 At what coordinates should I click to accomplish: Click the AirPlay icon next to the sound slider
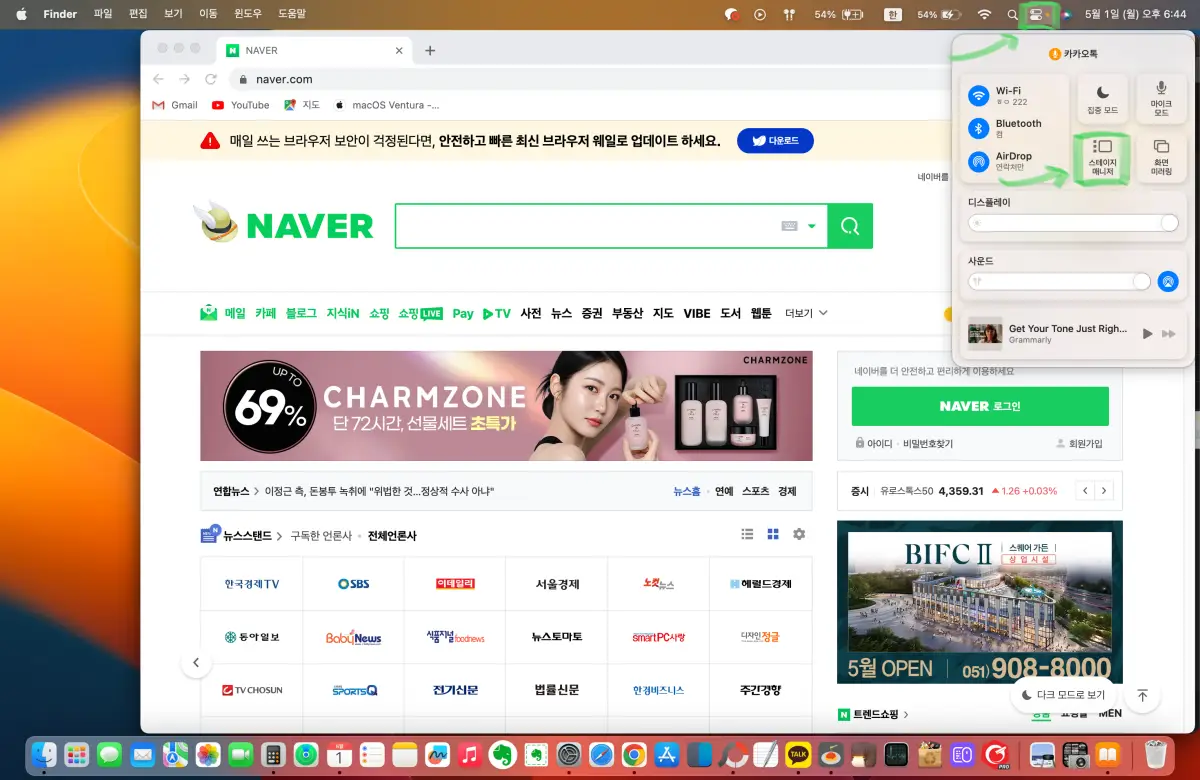pos(1168,282)
